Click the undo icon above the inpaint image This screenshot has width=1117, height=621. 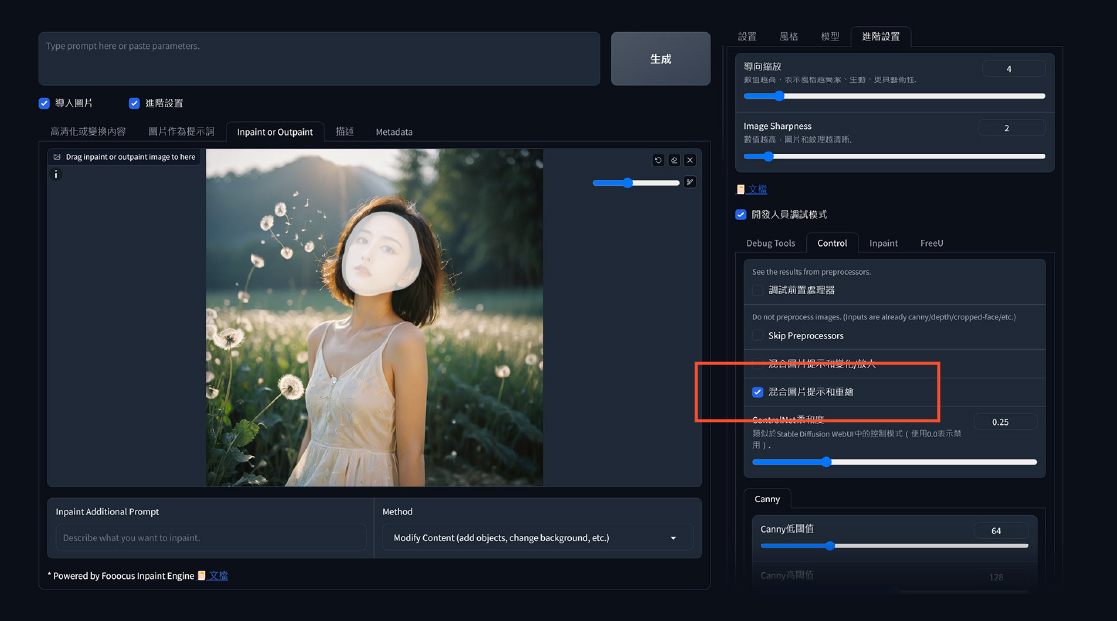point(658,160)
